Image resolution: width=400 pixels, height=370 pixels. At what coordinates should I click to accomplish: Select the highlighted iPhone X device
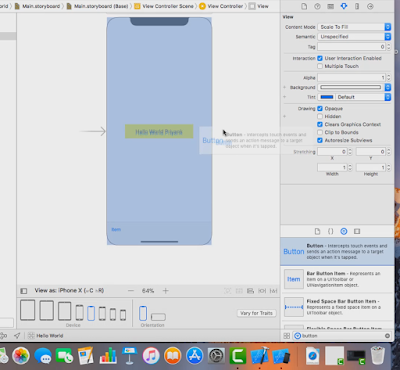tap(91, 313)
